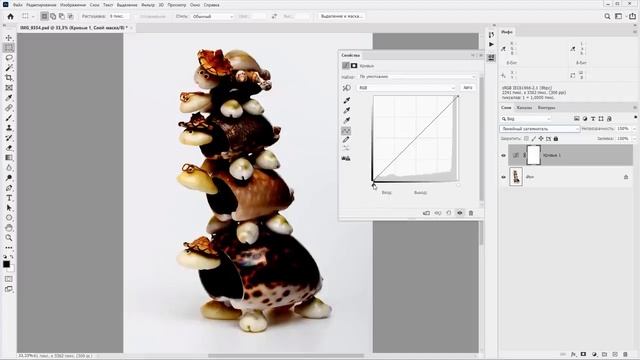Open the RGB channel dropdown in Curves

[406, 88]
